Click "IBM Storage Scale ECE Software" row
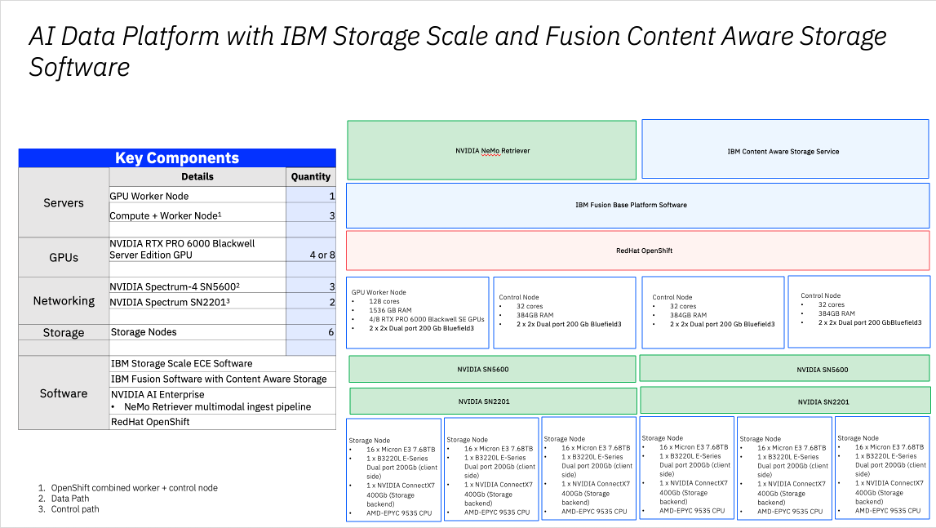The width and height of the screenshot is (936, 528). coord(222,363)
